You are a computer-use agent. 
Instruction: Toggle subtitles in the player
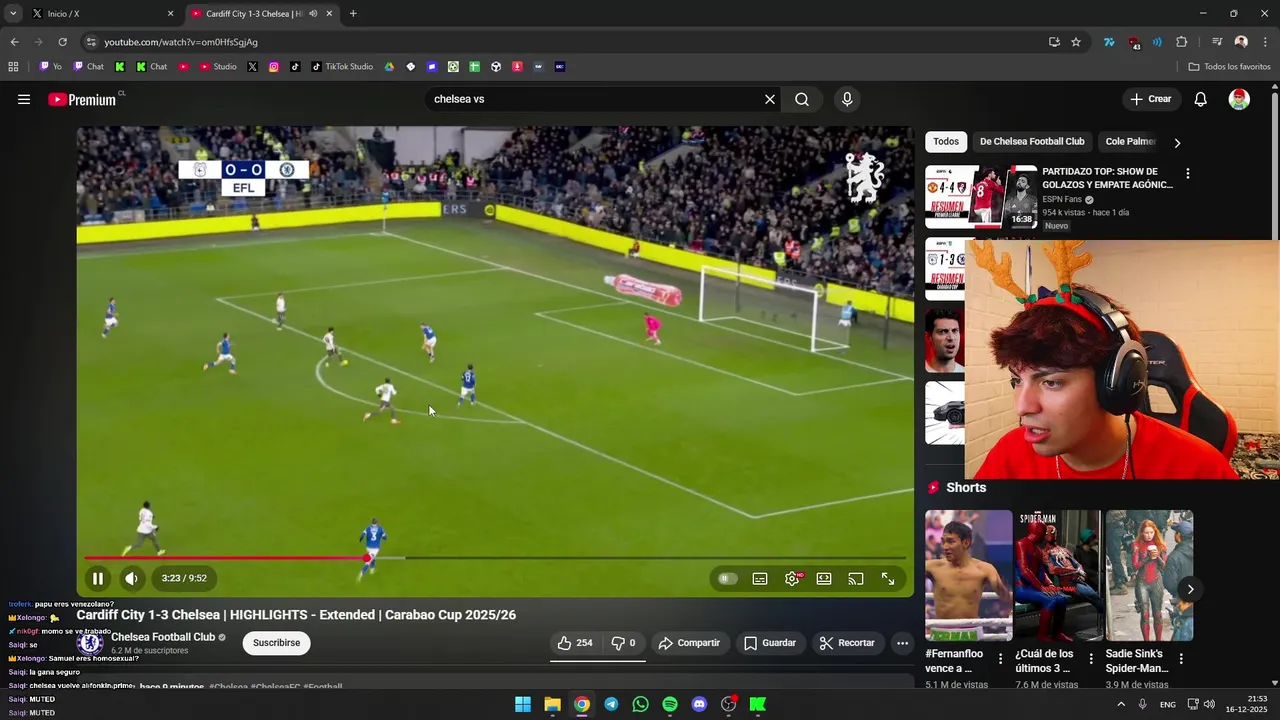[x=760, y=578]
